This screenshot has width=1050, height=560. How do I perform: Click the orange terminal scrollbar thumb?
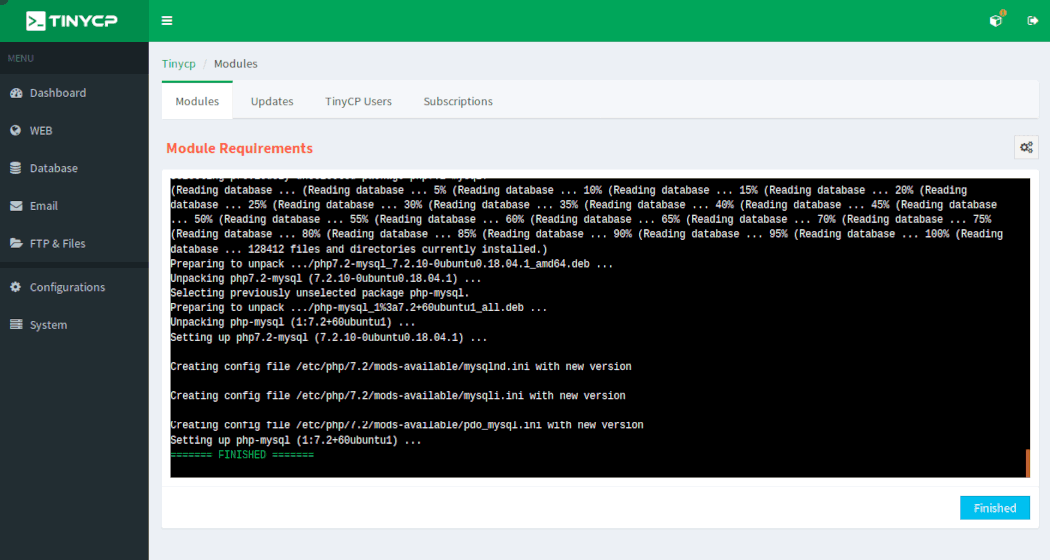(x=1027, y=463)
